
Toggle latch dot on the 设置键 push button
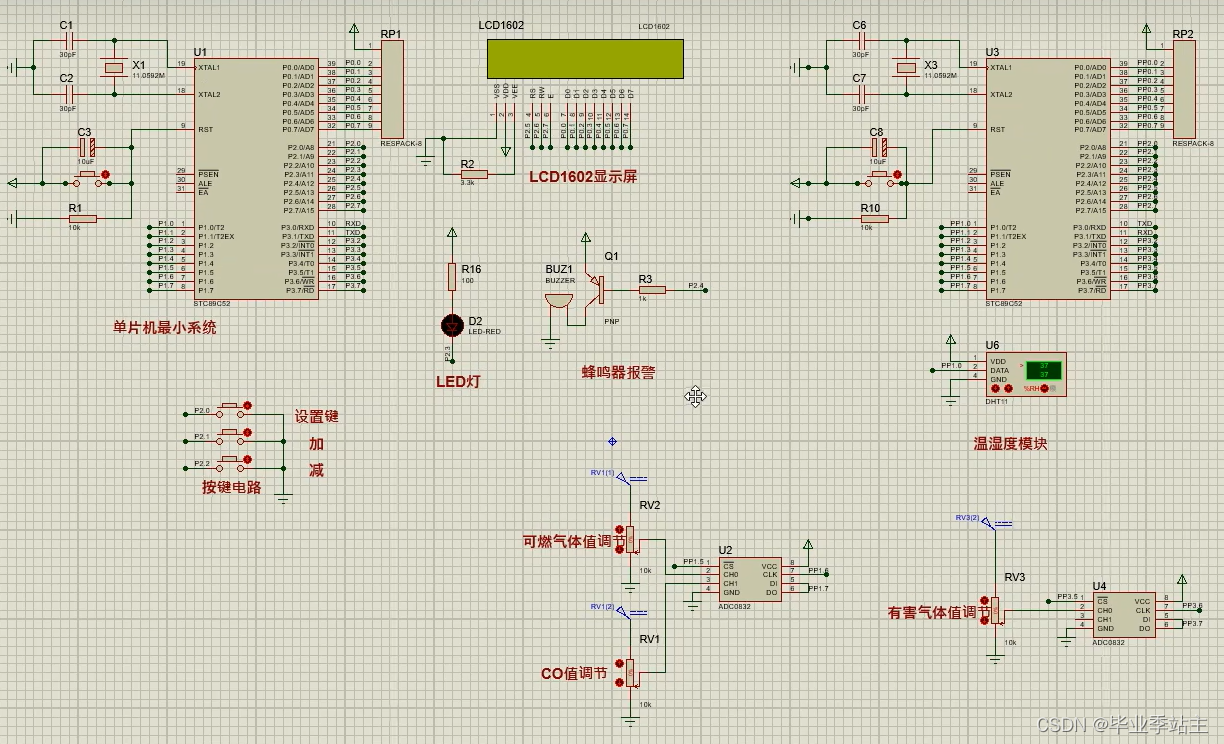coord(248,406)
